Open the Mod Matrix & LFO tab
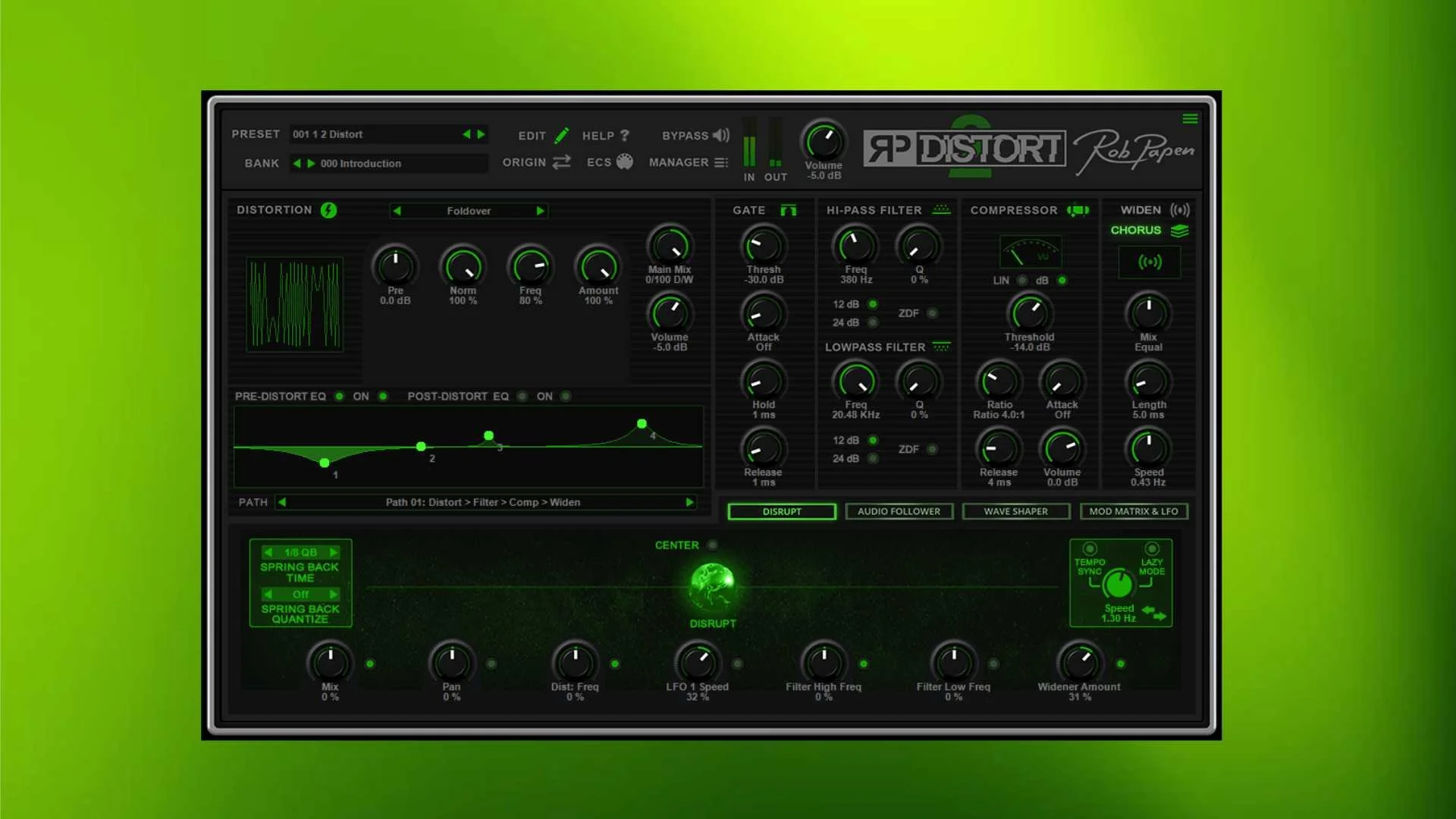The width and height of the screenshot is (1456, 819). pos(1133,512)
